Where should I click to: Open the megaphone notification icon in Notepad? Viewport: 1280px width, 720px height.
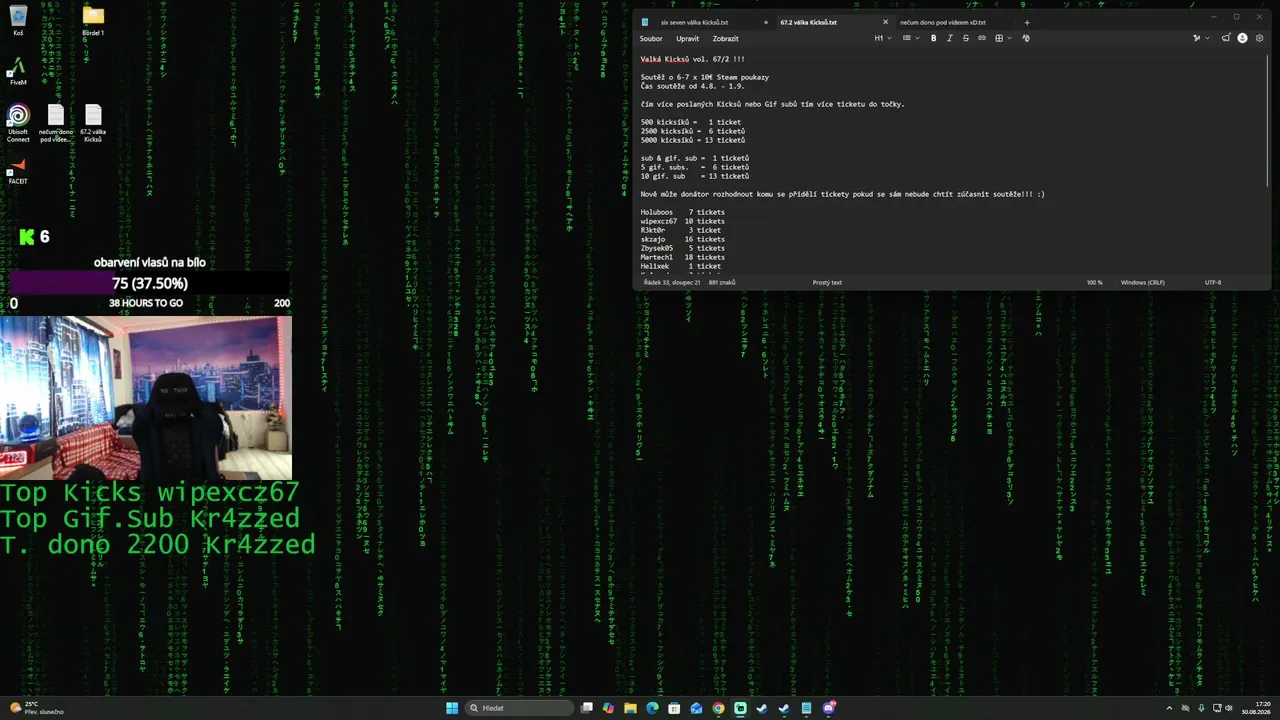(1226, 38)
